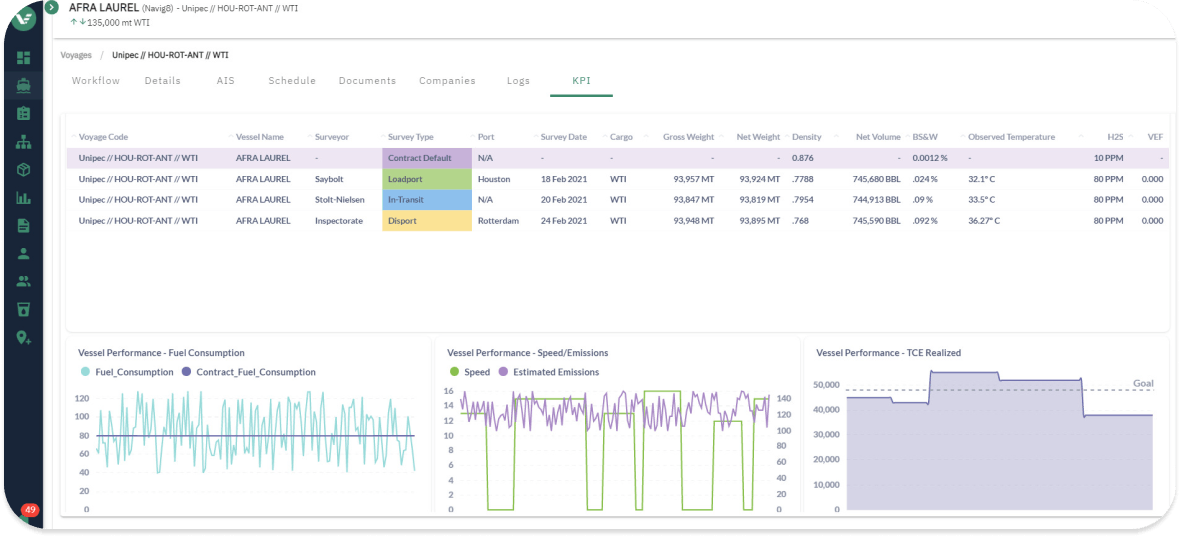Switch to the Documents tab
Viewport: 1180px width, 537px height.
click(367, 80)
